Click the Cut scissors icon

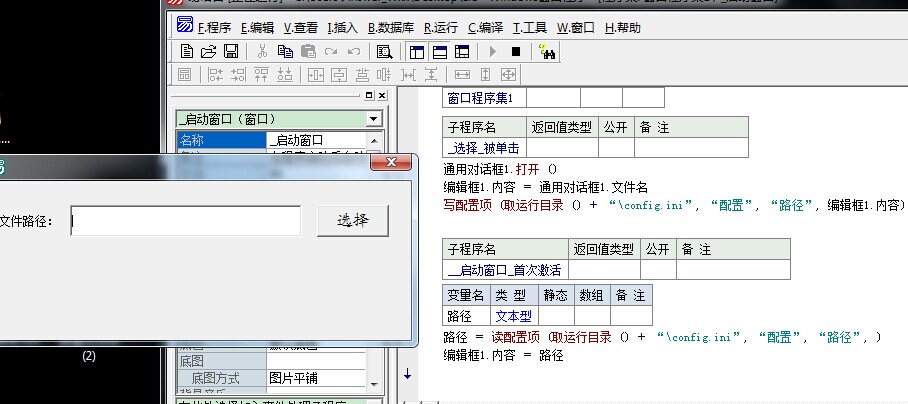262,52
